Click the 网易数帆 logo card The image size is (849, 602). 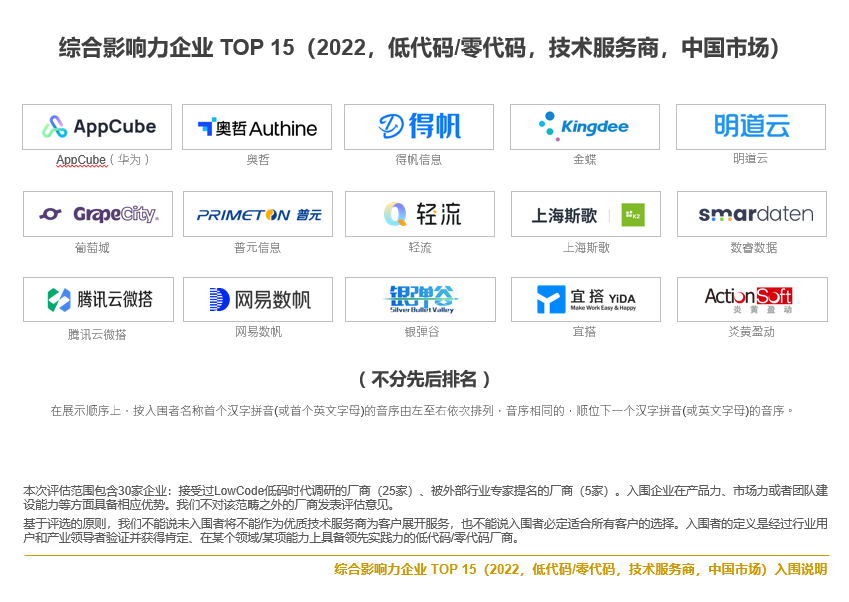(x=258, y=299)
